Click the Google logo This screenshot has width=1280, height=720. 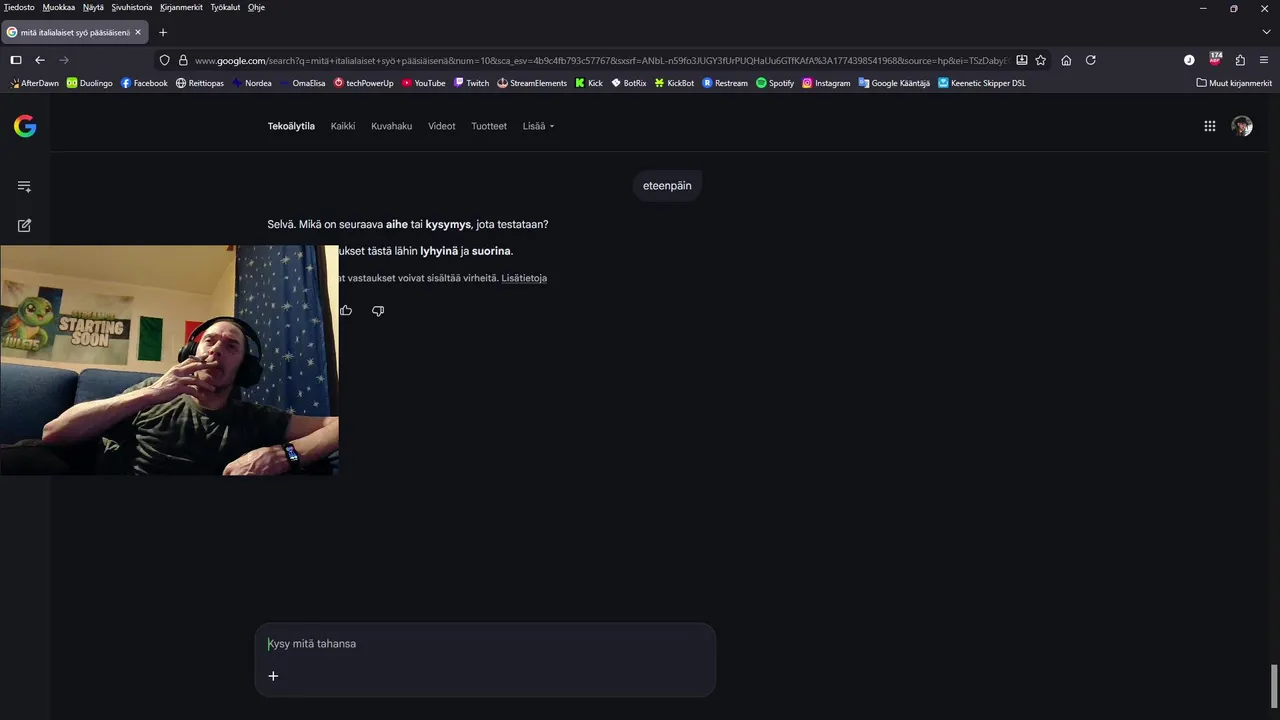(25, 126)
